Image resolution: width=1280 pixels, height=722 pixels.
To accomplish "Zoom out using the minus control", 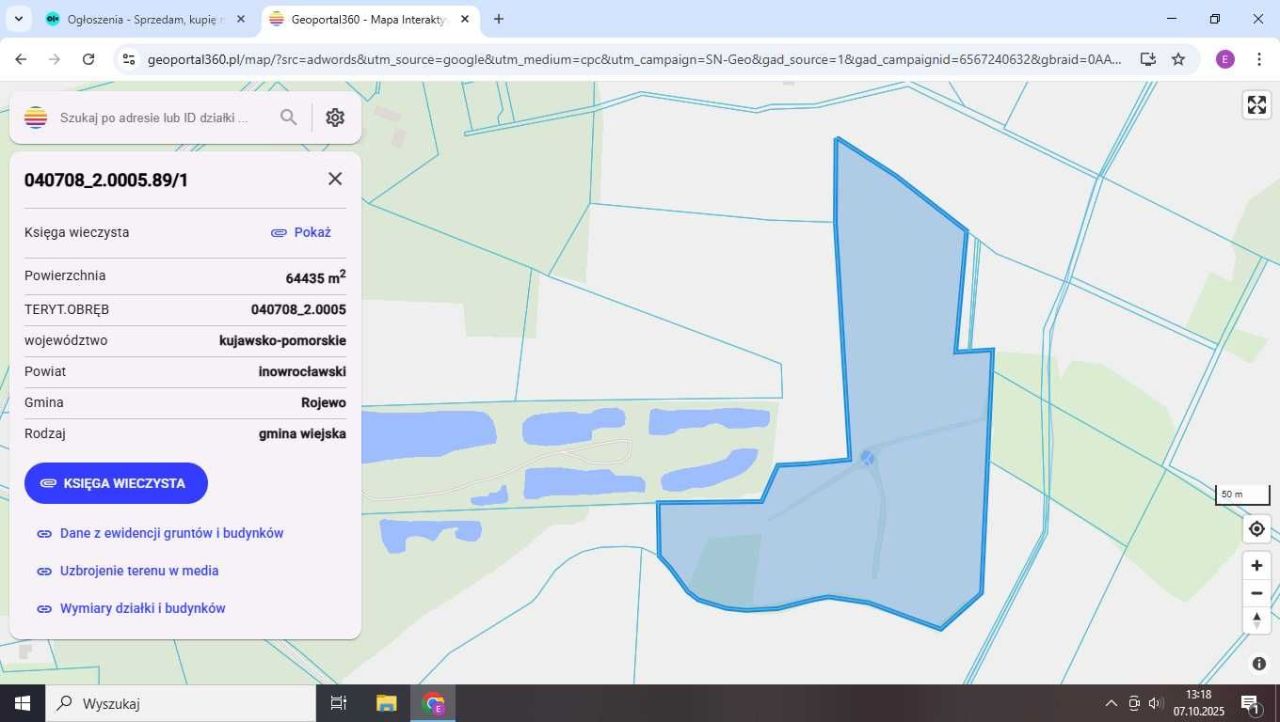I will (1256, 593).
